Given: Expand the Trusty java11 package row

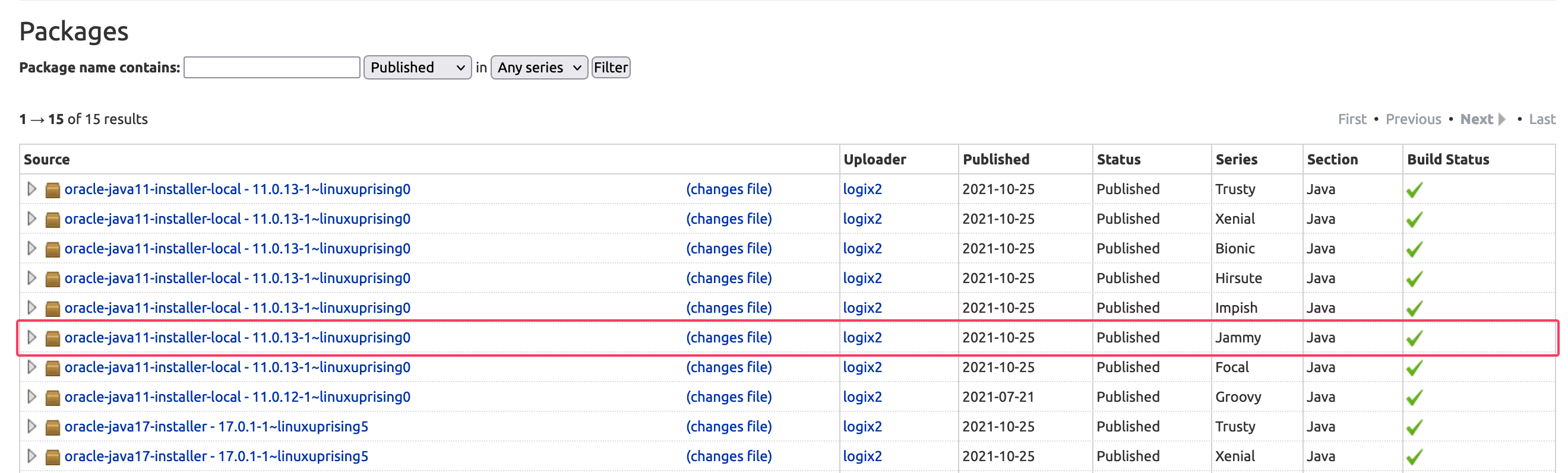Looking at the screenshot, I should pyautogui.click(x=31, y=189).
